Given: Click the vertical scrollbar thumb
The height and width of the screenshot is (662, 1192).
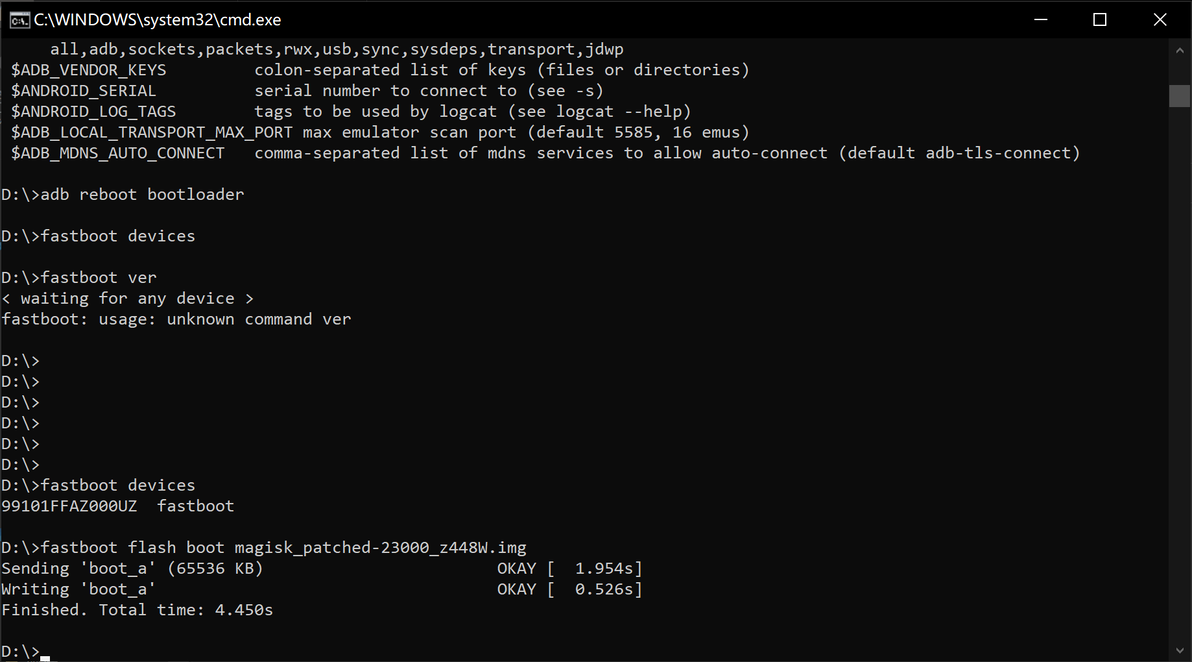Looking at the screenshot, I should [1179, 95].
